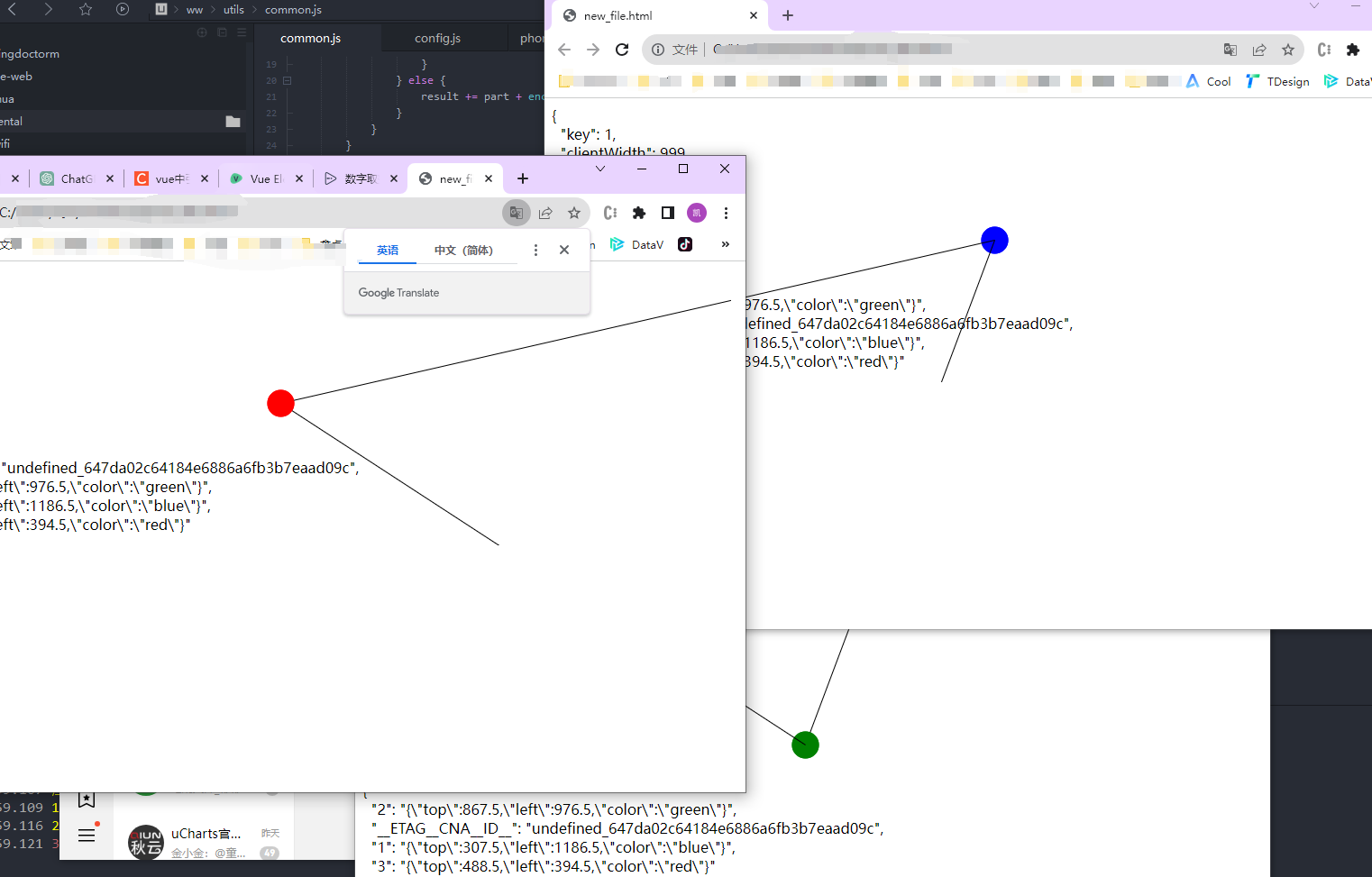This screenshot has height=877, width=1372.
Task: Click the red circle node
Action: 281,403
